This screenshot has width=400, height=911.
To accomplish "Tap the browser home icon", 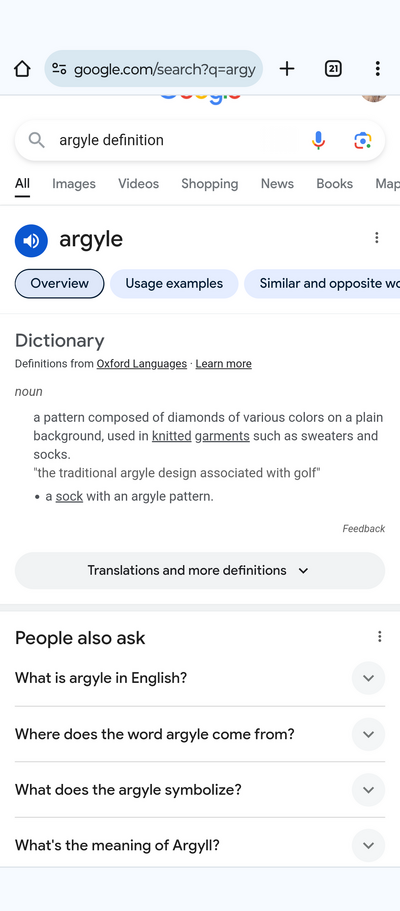I will coord(22,69).
